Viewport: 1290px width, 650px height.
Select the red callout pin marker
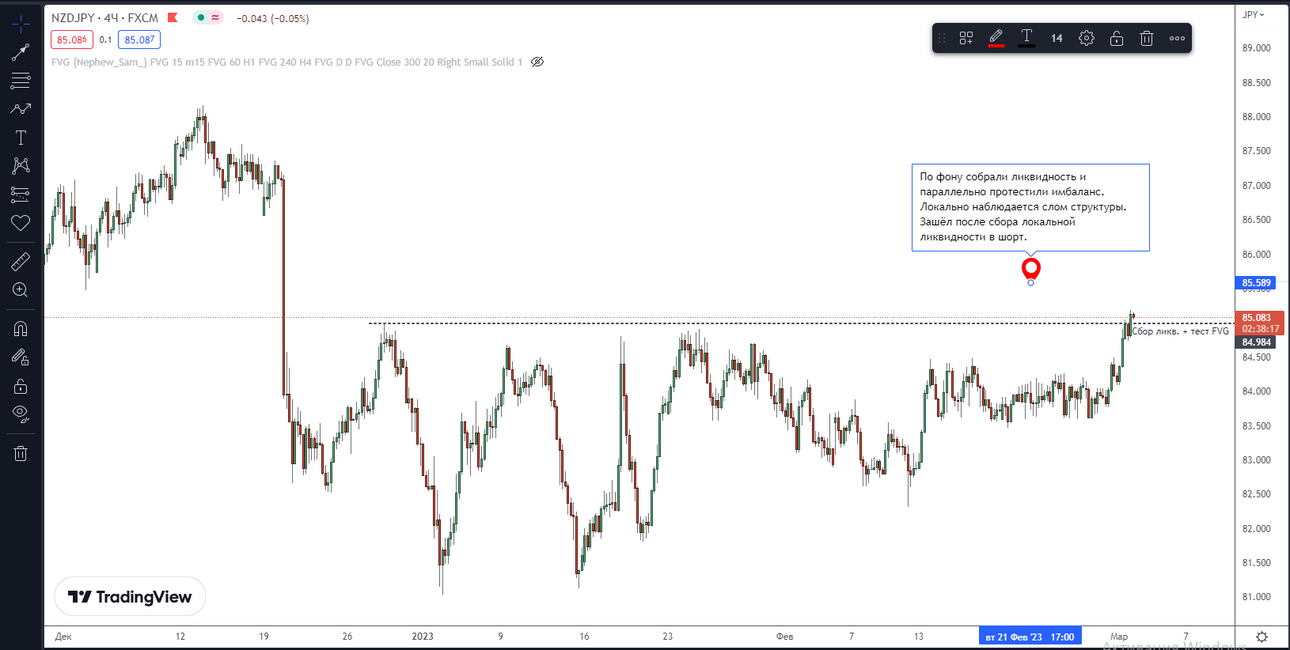click(x=1031, y=269)
